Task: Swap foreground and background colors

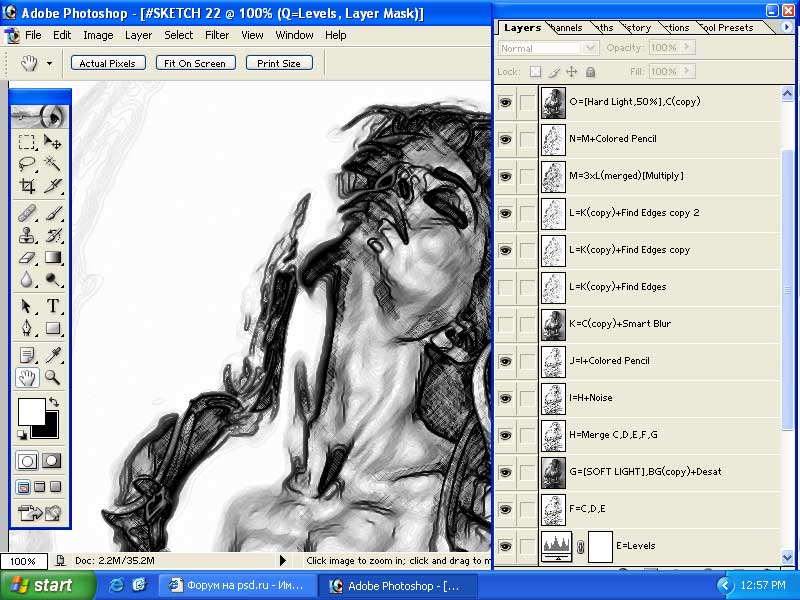Action: pyautogui.click(x=54, y=403)
